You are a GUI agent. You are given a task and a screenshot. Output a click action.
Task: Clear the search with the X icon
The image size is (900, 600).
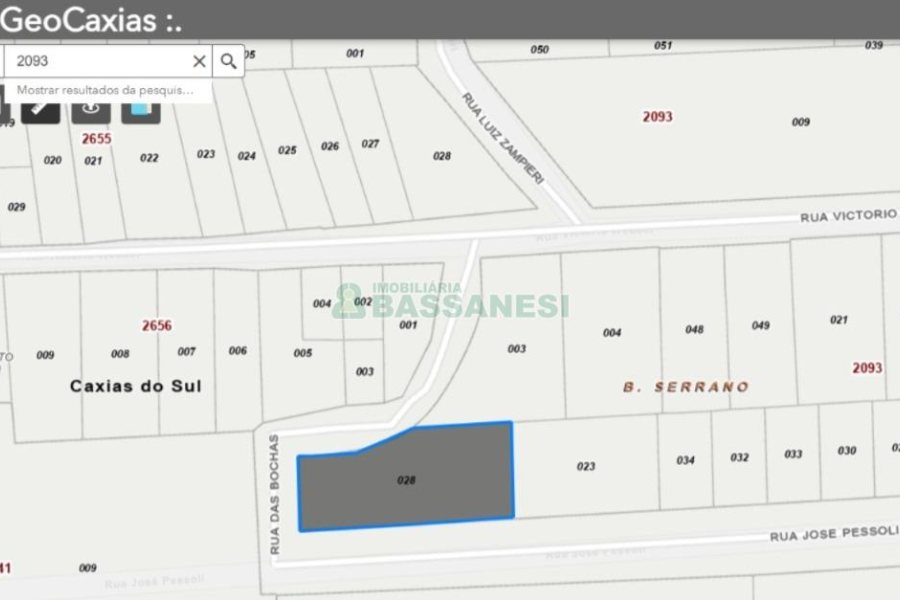point(199,61)
